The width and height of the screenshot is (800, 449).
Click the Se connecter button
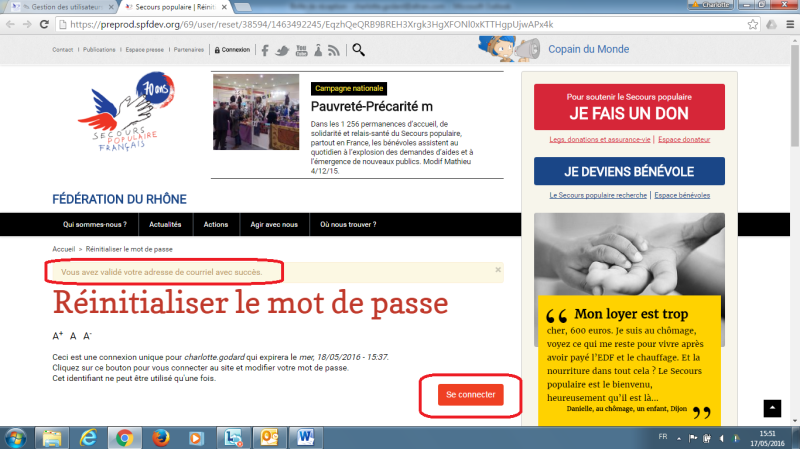point(470,395)
